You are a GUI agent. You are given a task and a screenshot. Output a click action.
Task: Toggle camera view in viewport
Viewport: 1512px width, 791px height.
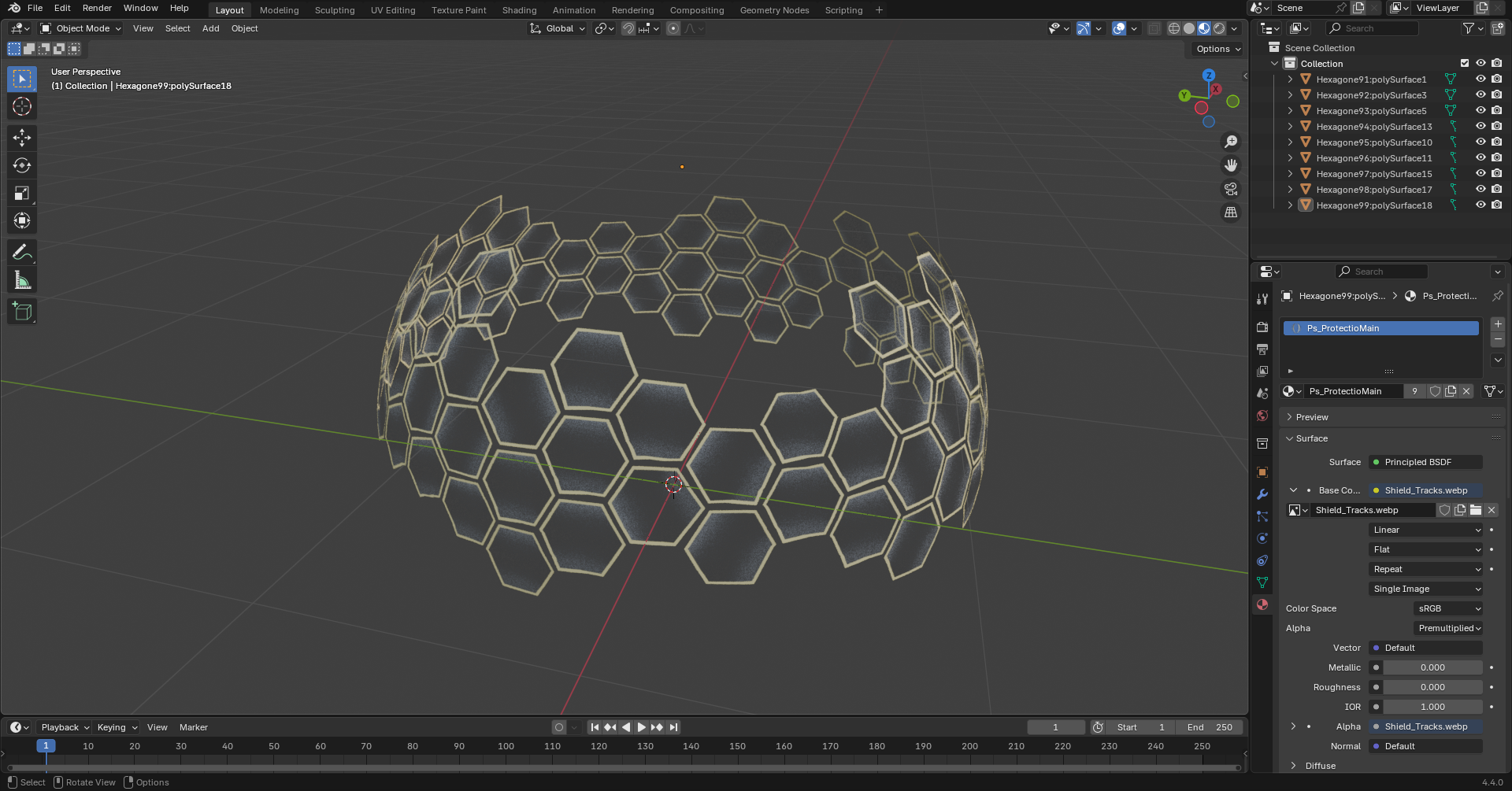(1230, 189)
